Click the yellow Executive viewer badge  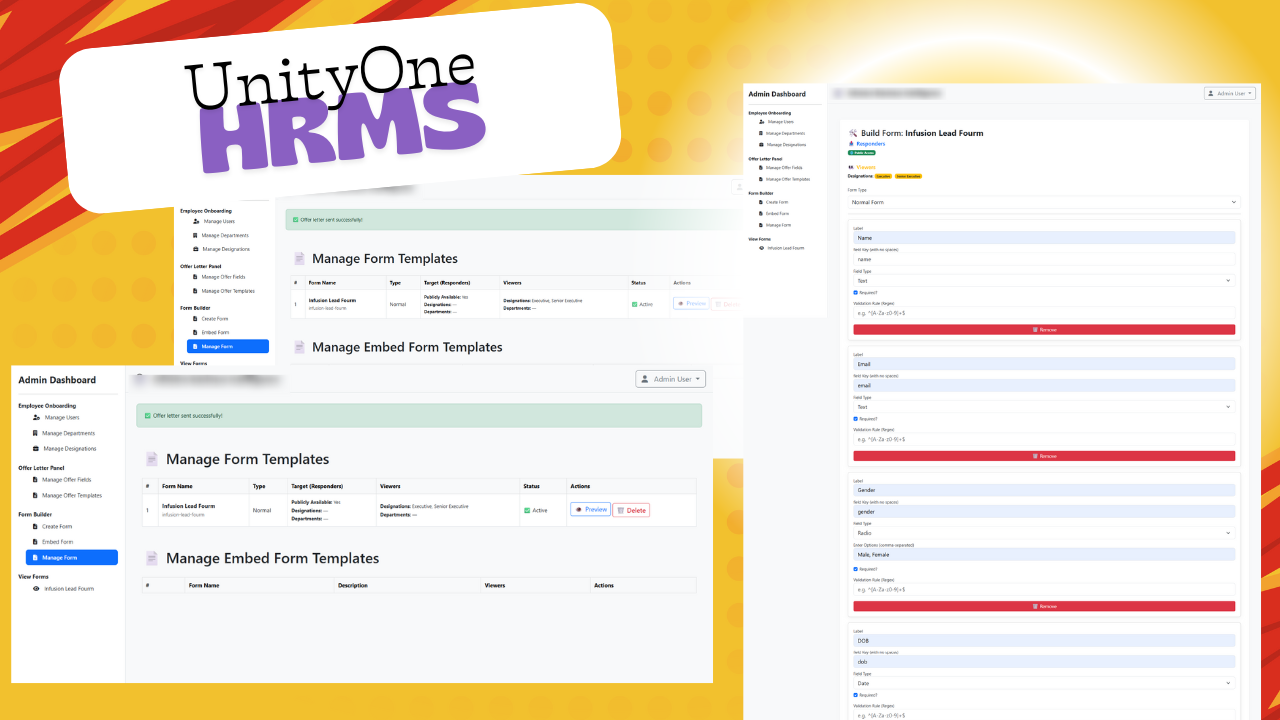(x=884, y=174)
